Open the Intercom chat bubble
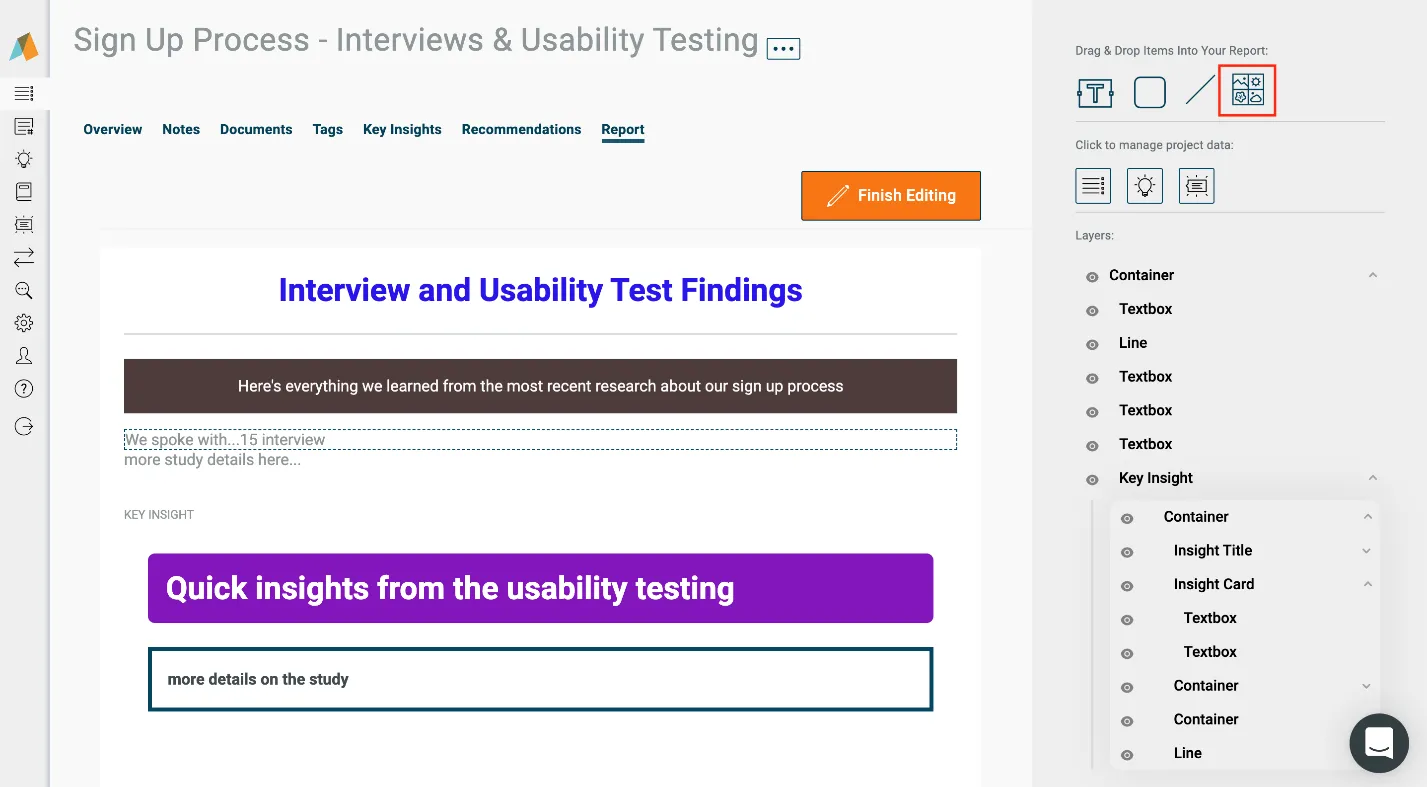The width and height of the screenshot is (1427, 787). (1379, 743)
